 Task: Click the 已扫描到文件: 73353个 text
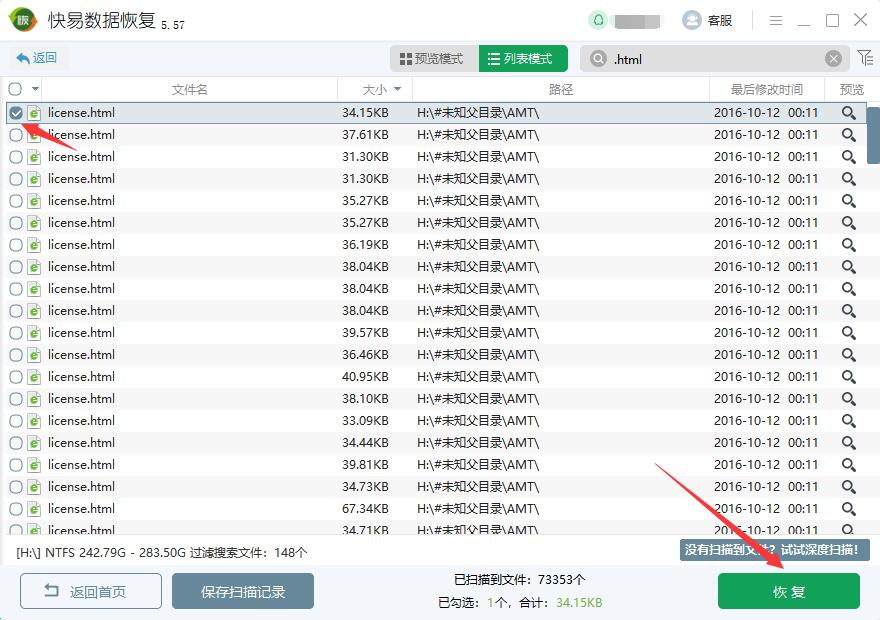pos(519,580)
